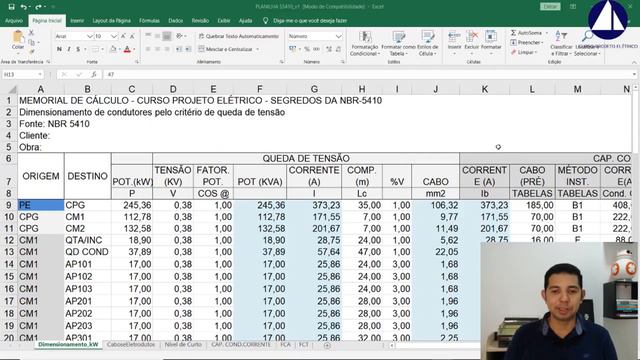Align text left
Viewport: 640px width, 360px height.
148,49
